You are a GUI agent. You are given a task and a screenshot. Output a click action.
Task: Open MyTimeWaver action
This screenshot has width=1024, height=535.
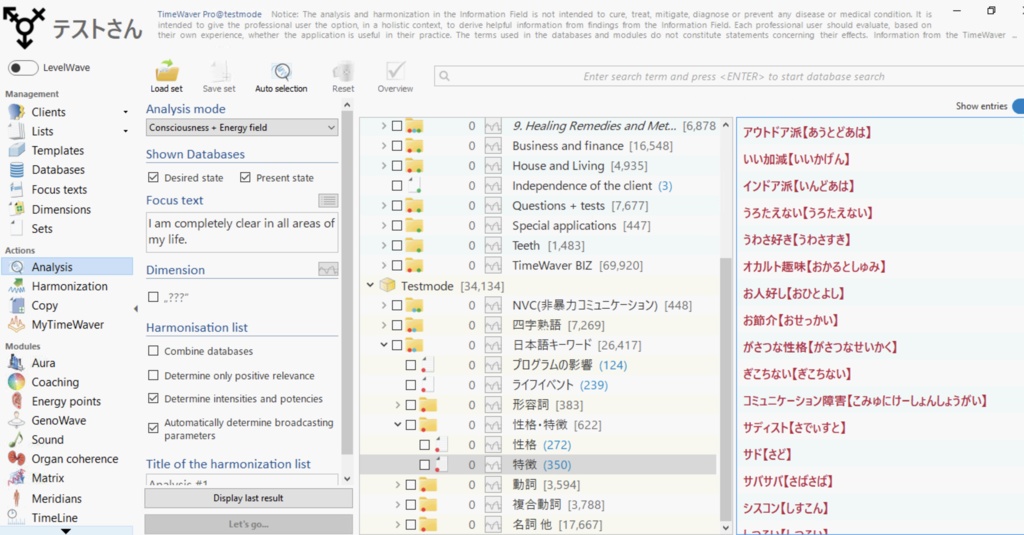click(x=67, y=325)
